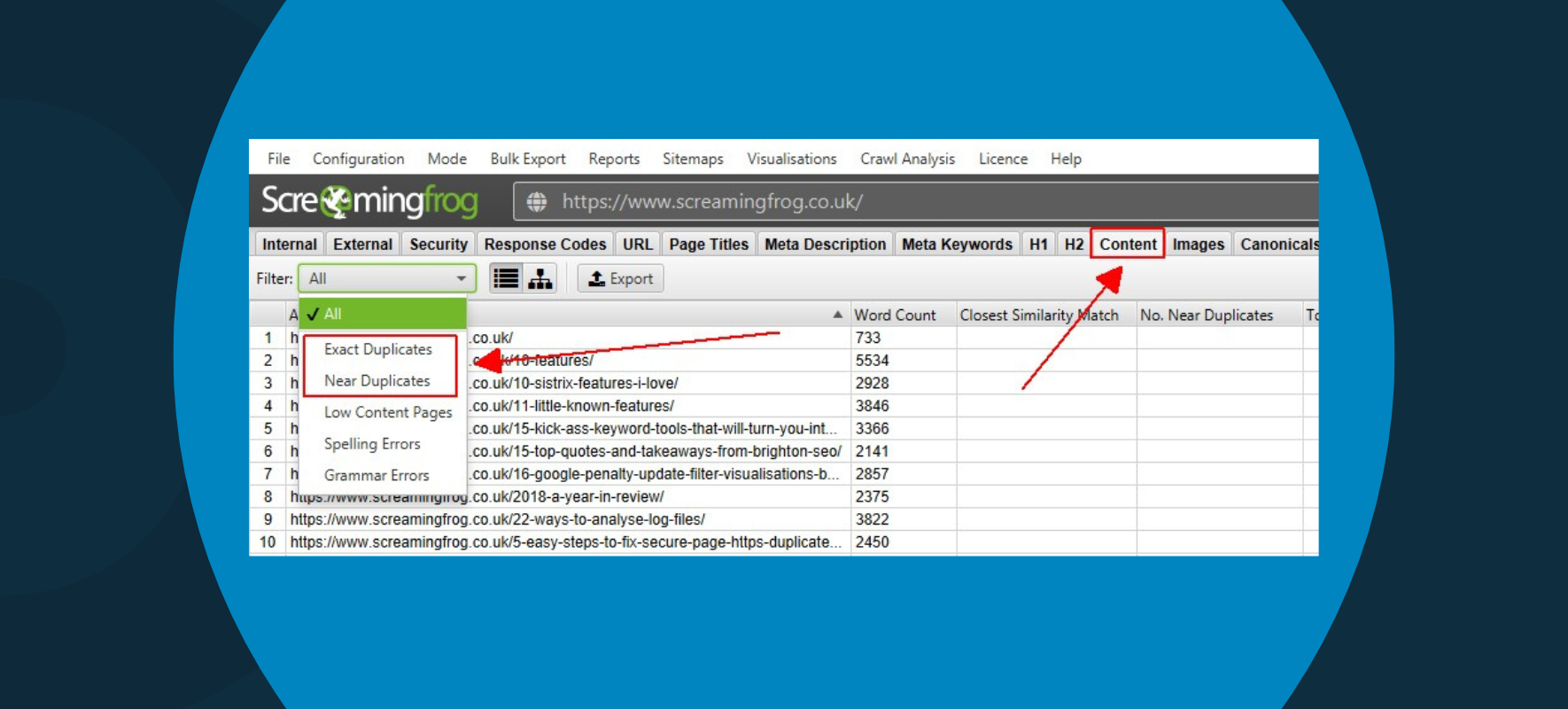Switch to the H2 tab
Viewport: 1568px width, 709px height.
coord(1074,245)
